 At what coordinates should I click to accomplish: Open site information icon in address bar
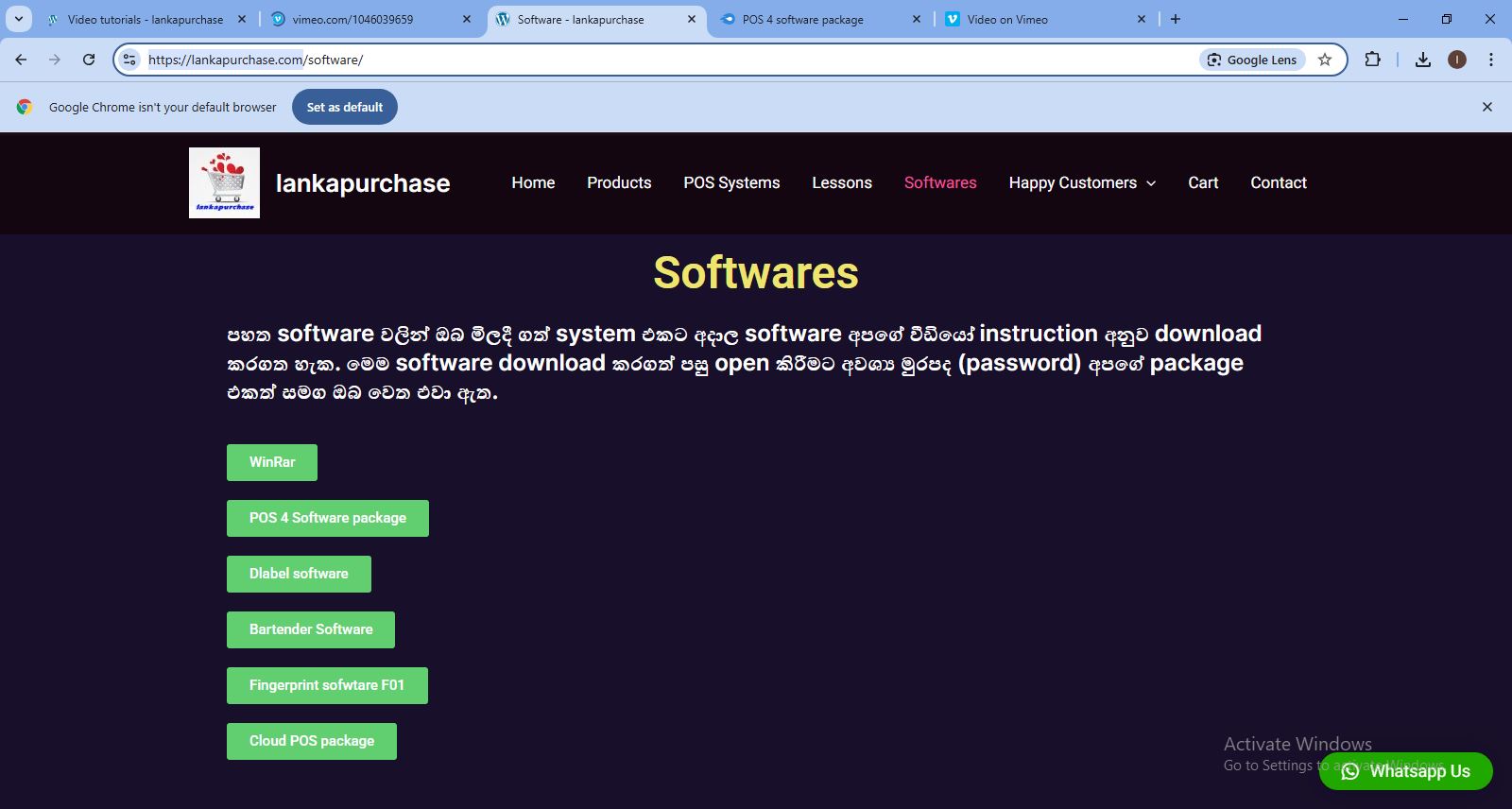click(130, 60)
